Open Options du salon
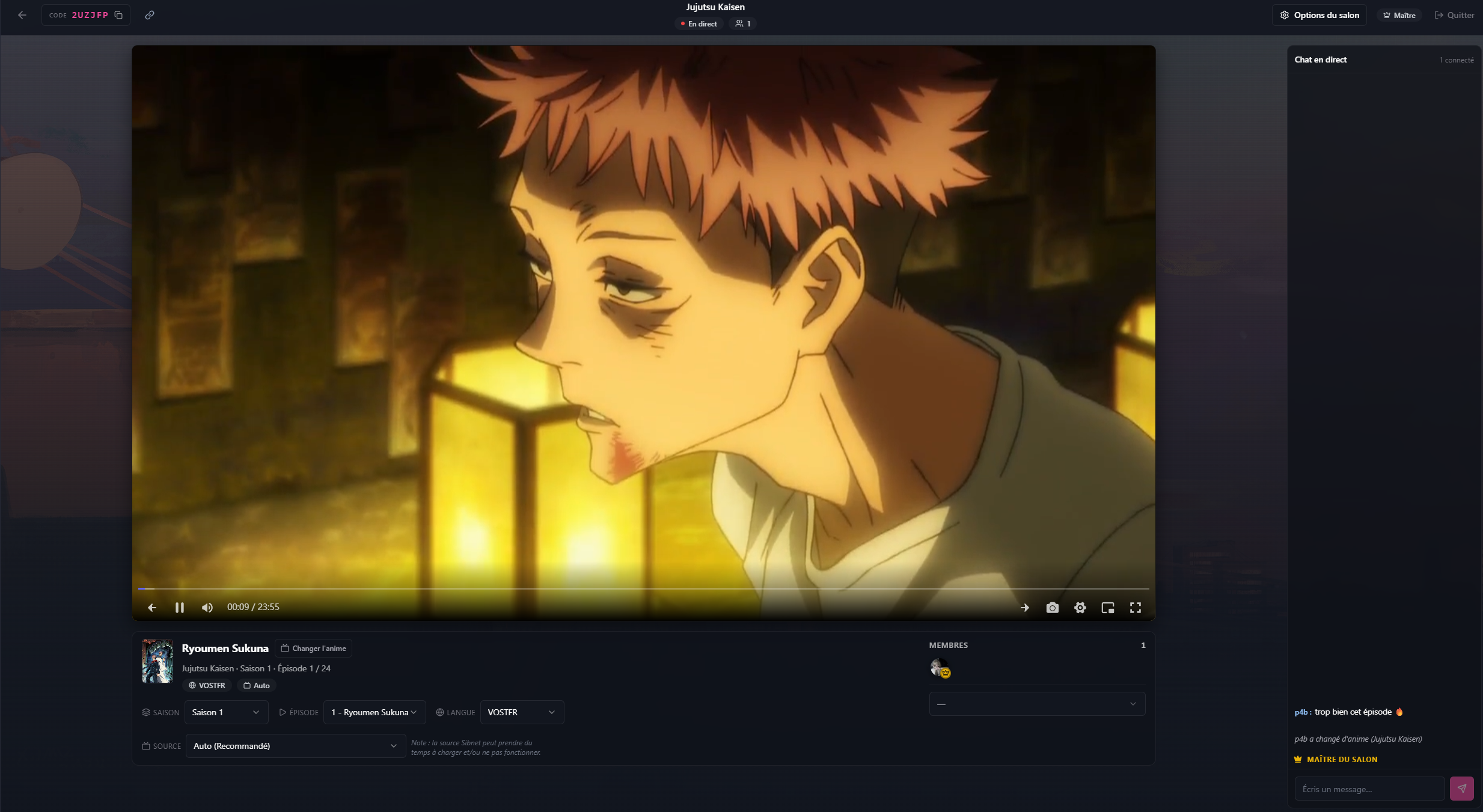 1319,15
